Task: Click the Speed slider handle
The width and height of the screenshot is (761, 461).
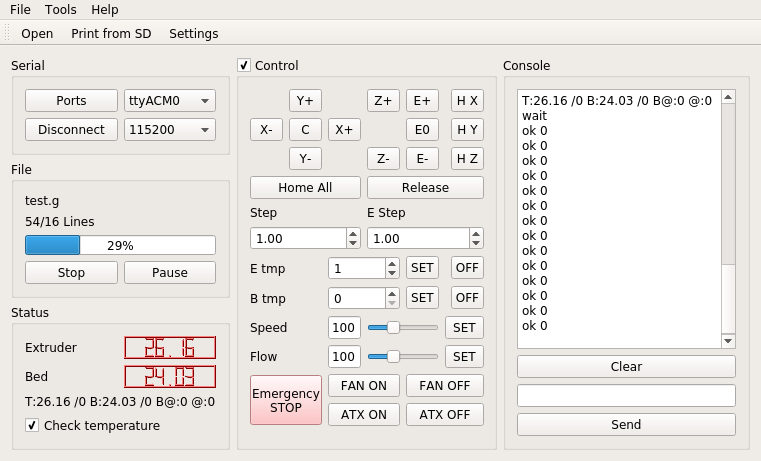Action: (x=393, y=328)
